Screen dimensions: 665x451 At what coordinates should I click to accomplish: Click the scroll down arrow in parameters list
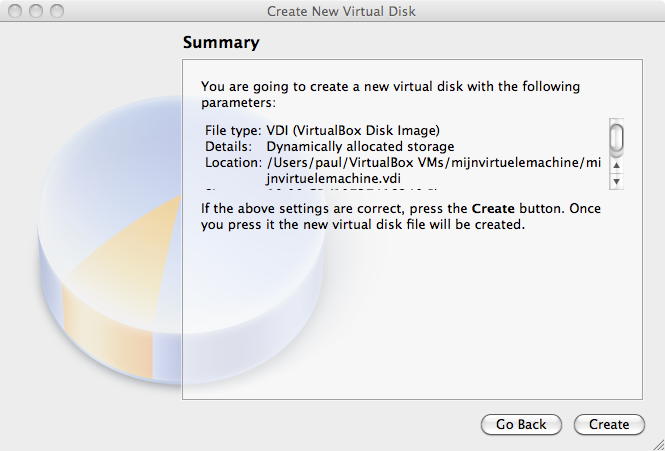[x=616, y=182]
